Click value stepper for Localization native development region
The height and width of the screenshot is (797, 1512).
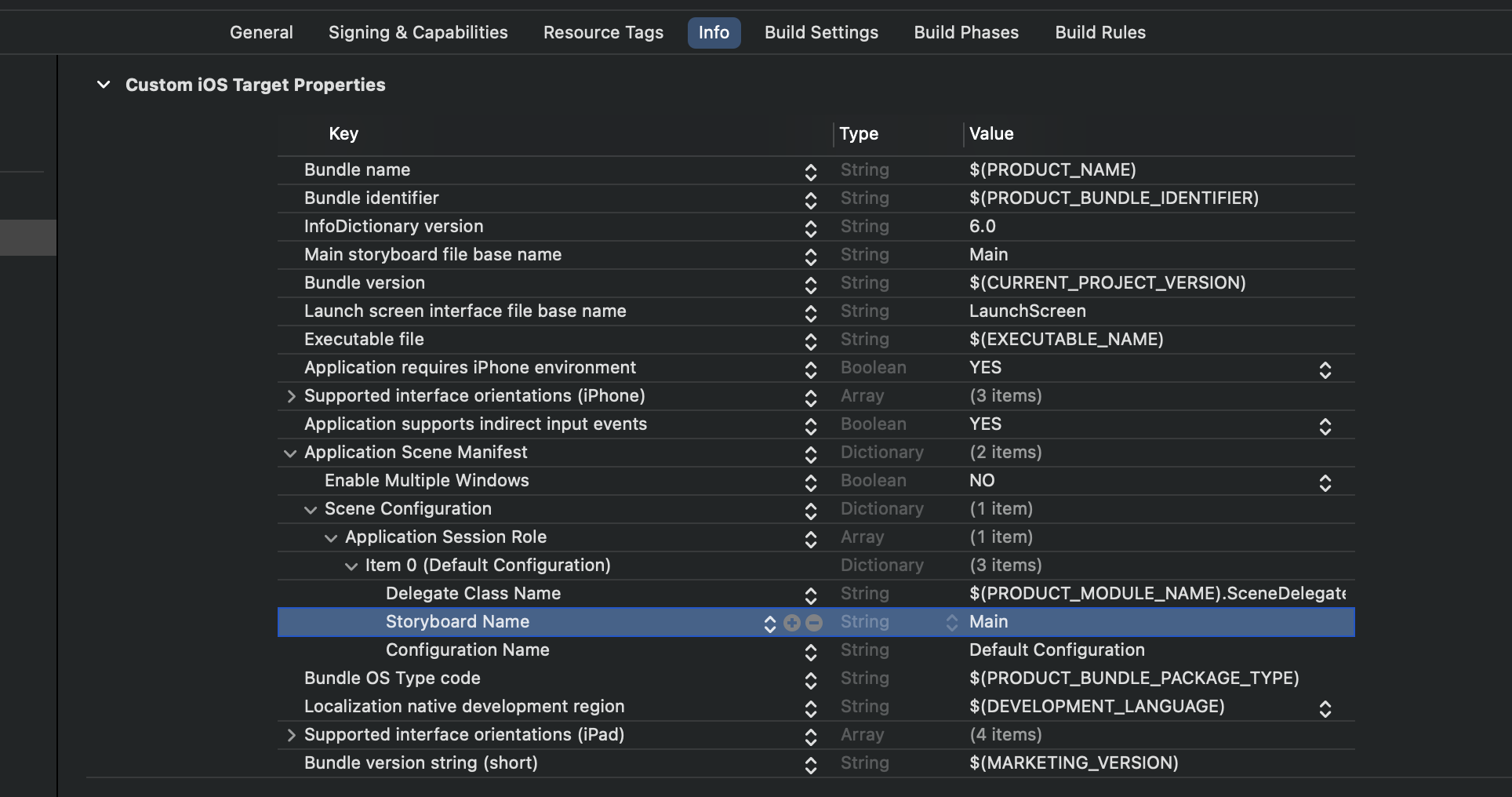coord(1325,708)
